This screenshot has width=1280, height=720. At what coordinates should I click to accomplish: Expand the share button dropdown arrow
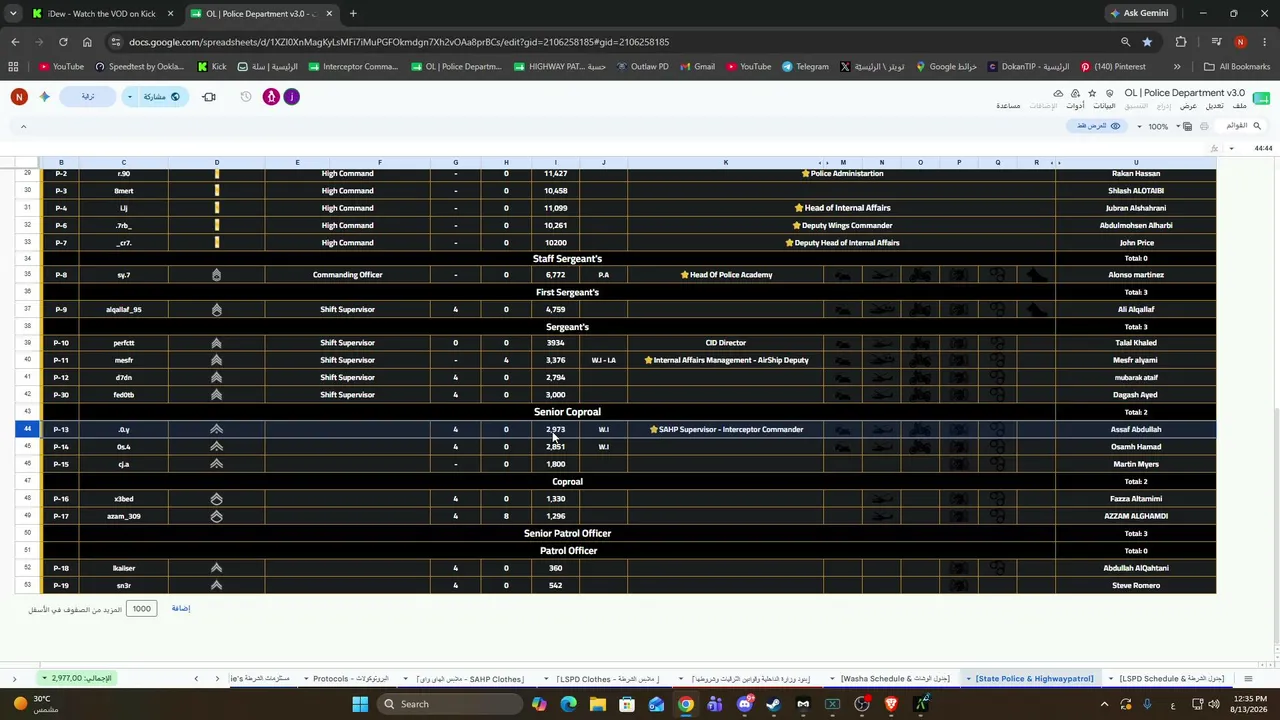pyautogui.click(x=130, y=97)
